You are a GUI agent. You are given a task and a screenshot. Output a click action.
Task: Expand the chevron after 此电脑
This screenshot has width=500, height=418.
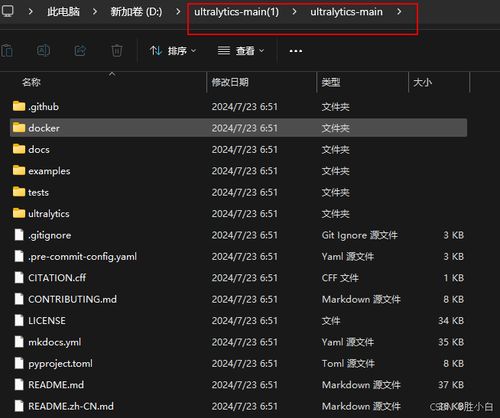point(95,12)
